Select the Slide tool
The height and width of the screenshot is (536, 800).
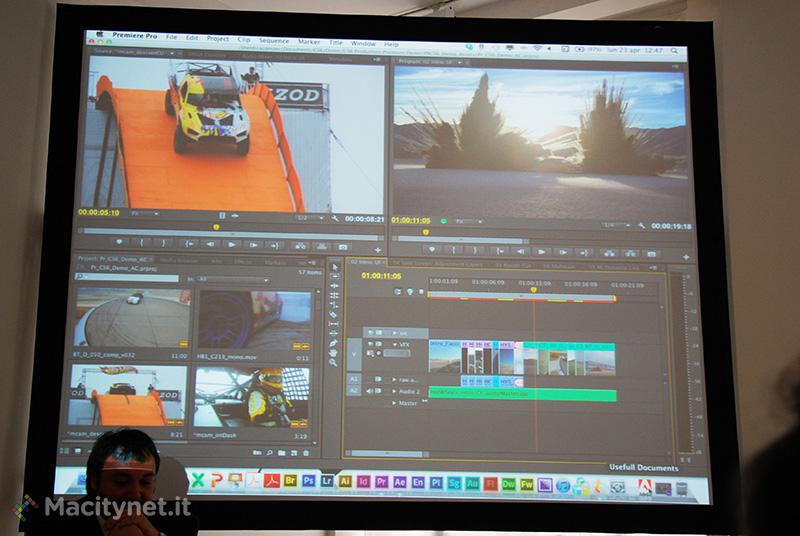[334, 334]
